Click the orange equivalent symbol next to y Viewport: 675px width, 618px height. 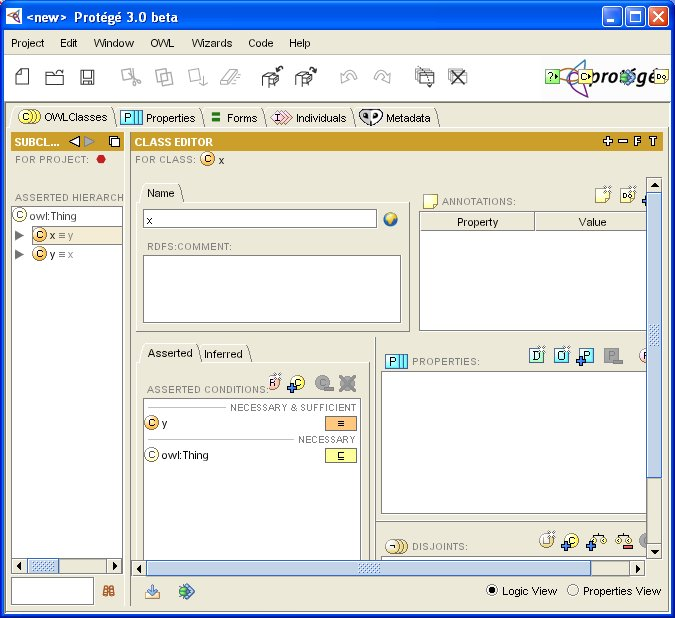(341, 423)
